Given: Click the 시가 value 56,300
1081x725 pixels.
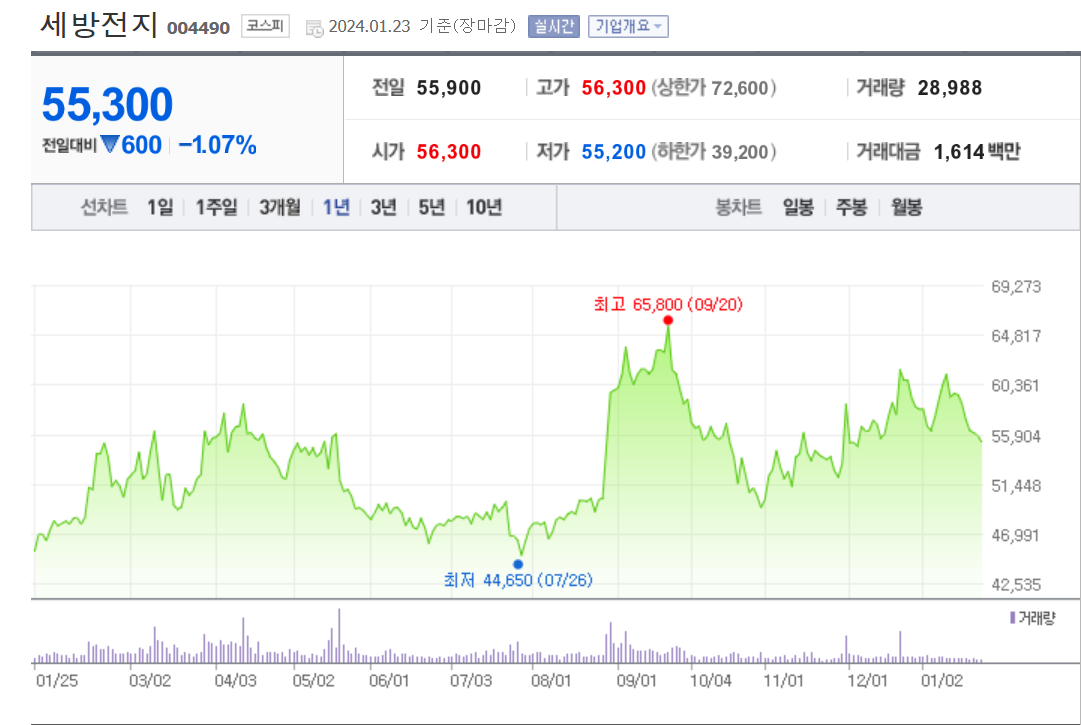Looking at the screenshot, I should pyautogui.click(x=449, y=152).
